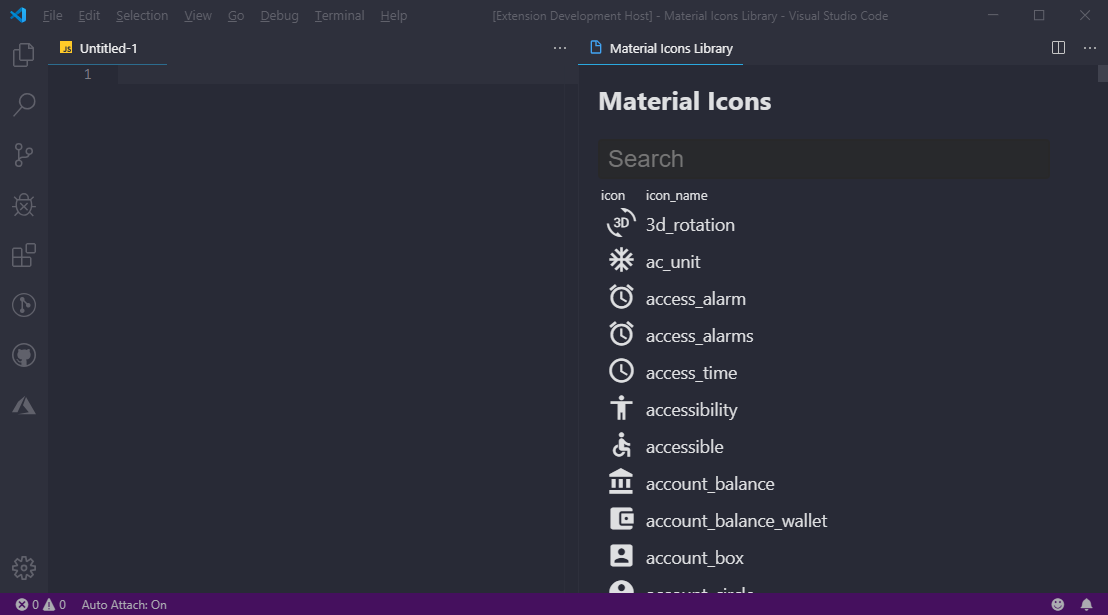1108x615 pixels.
Task: Switch to the Material Icons Library tab
Action: pos(660,48)
